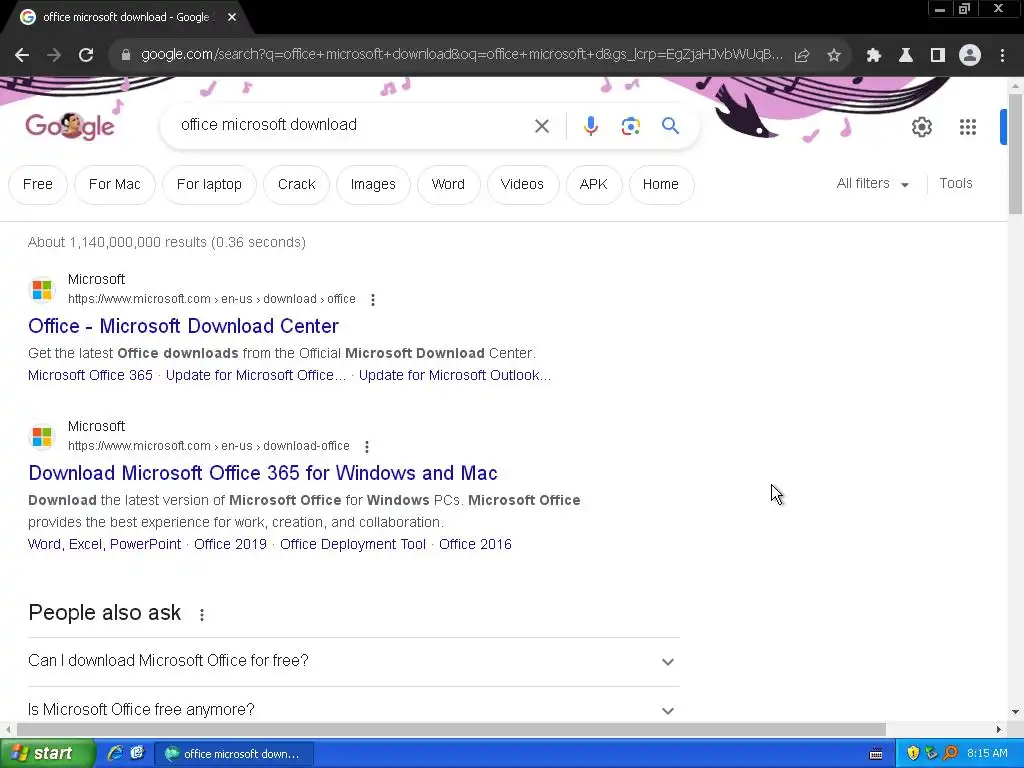Open Office - Microsoft Download Center link
This screenshot has height=768, width=1024.
[x=184, y=326]
